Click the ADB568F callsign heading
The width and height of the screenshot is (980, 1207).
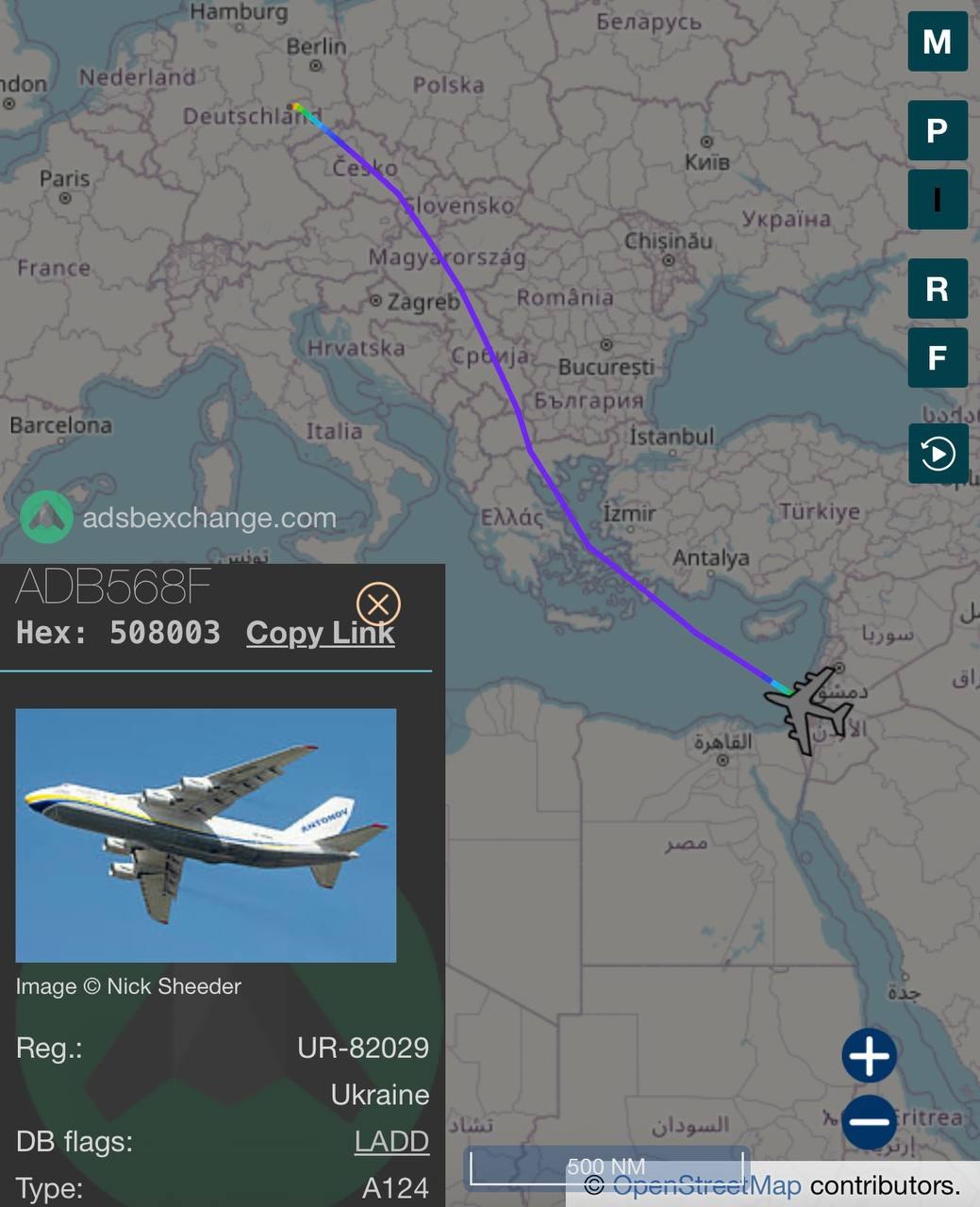pyautogui.click(x=113, y=587)
